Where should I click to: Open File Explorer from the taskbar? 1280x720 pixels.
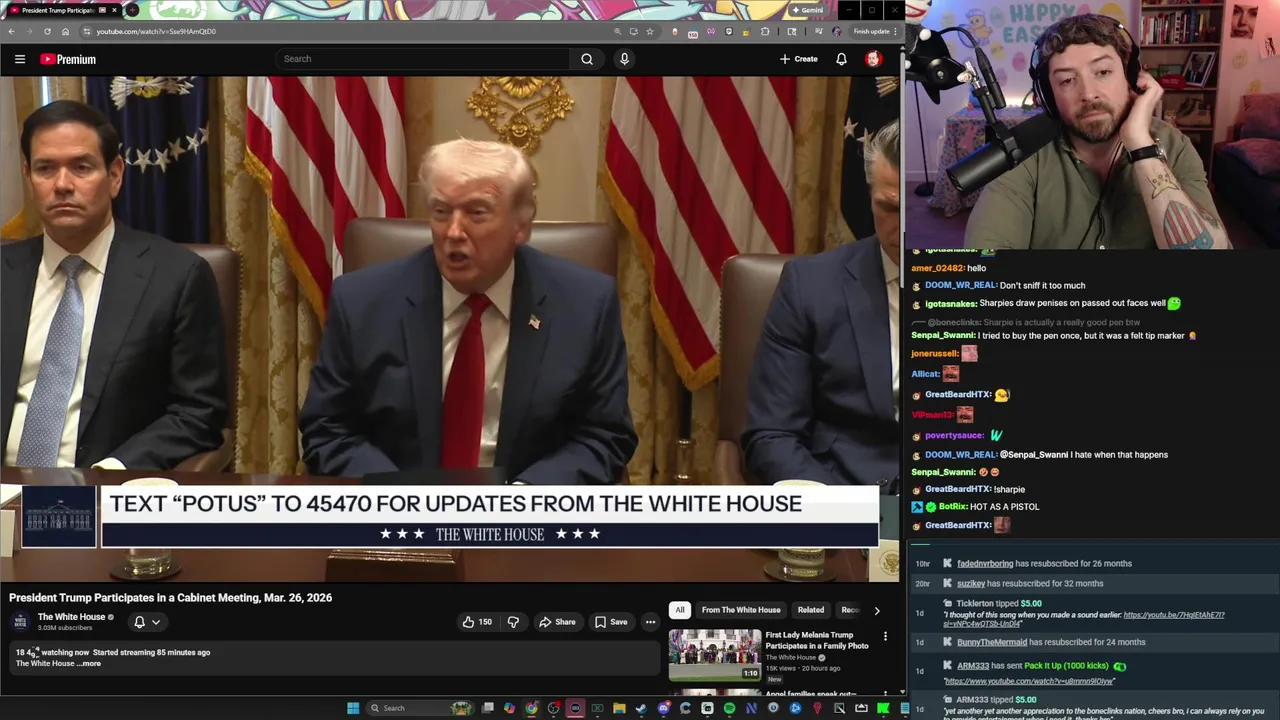pos(619,708)
